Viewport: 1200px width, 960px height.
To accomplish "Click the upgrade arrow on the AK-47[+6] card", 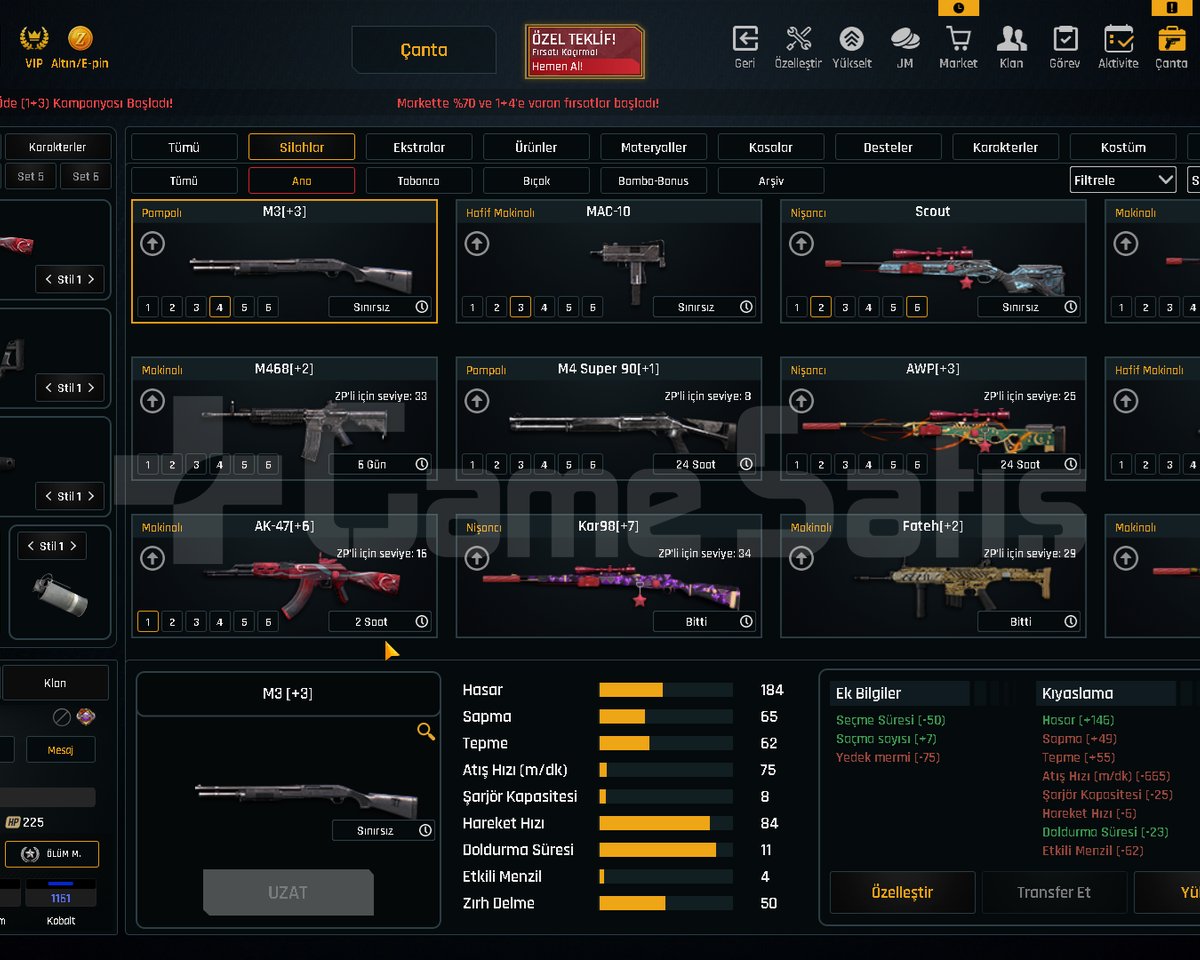I will click(152, 558).
